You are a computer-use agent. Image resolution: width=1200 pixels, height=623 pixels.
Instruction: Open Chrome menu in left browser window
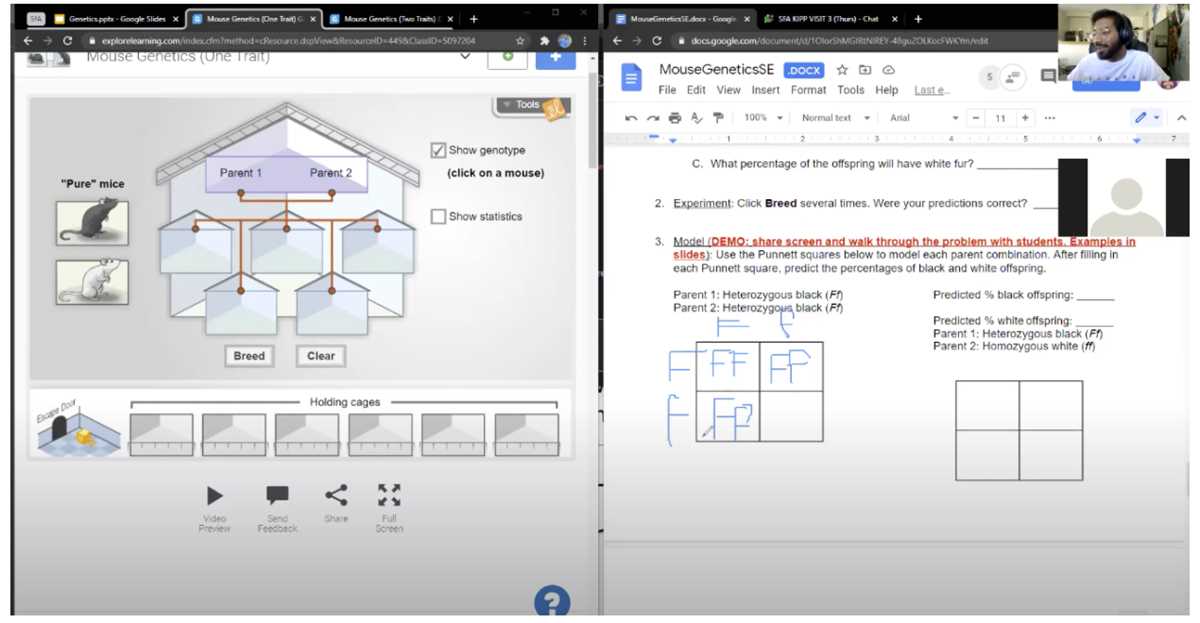[x=584, y=40]
